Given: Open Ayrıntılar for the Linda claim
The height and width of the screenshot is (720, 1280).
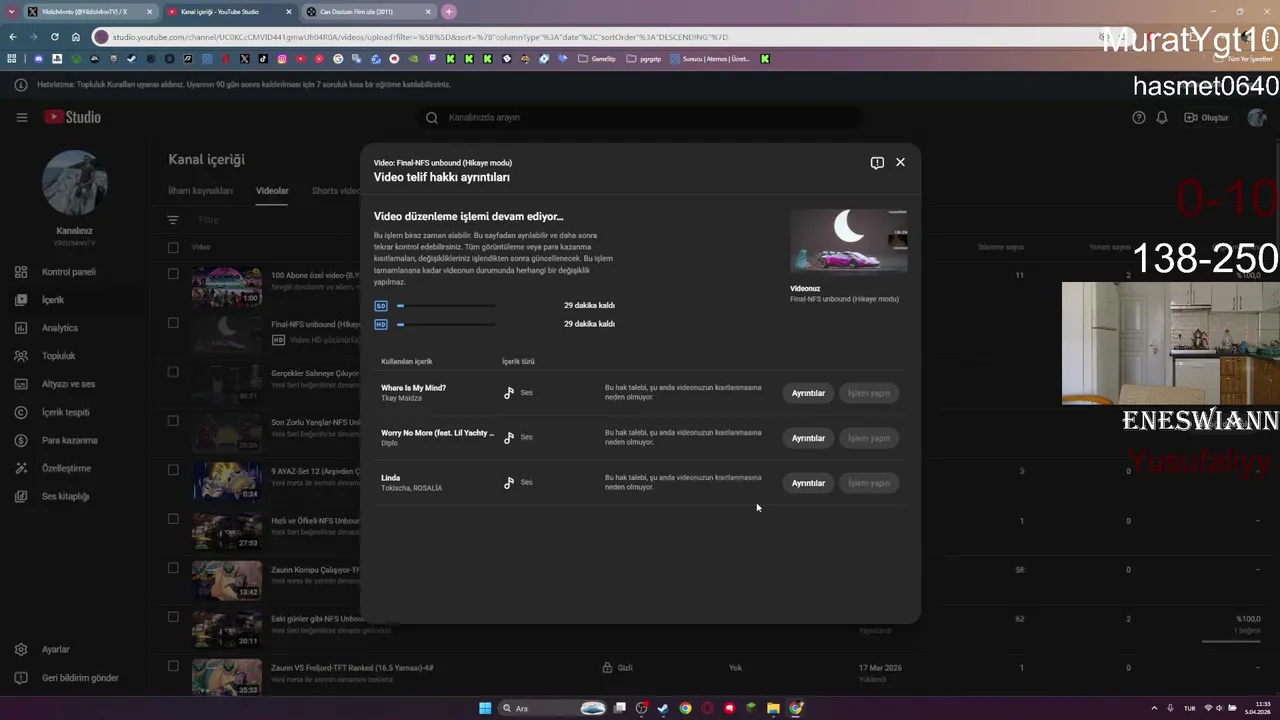Looking at the screenshot, I should [808, 483].
